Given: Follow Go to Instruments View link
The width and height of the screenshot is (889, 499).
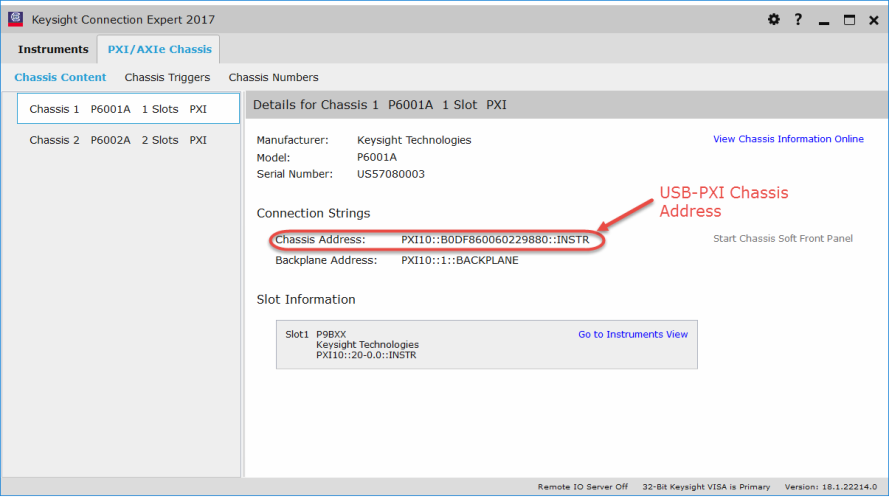Looking at the screenshot, I should [x=633, y=335].
